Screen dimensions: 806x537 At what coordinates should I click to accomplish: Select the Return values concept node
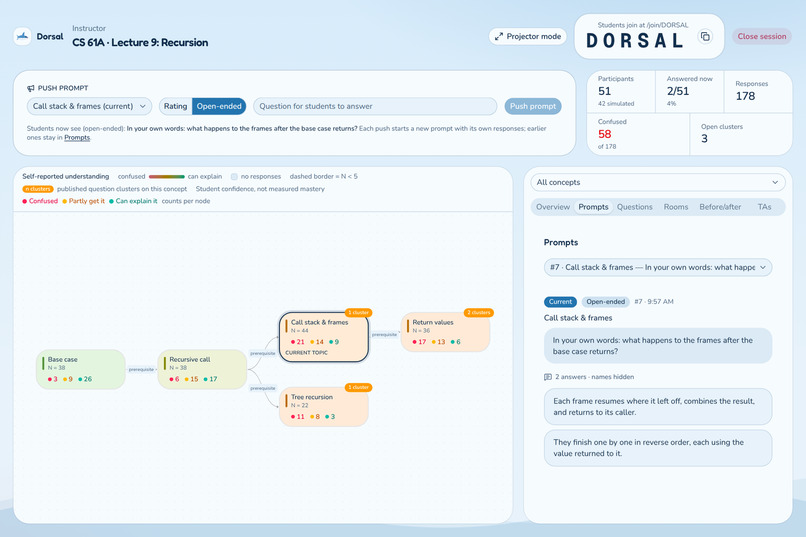click(x=446, y=332)
